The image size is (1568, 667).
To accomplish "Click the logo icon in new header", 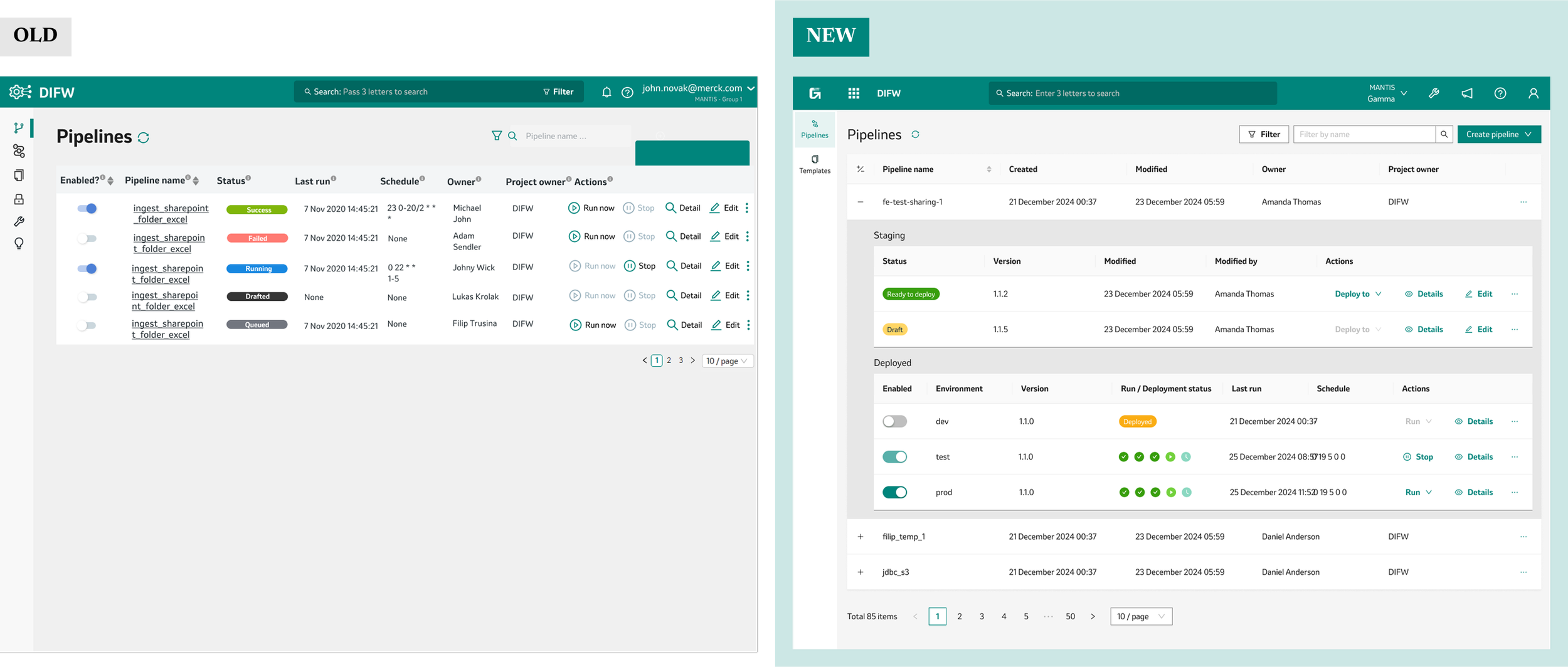I will coord(815,93).
